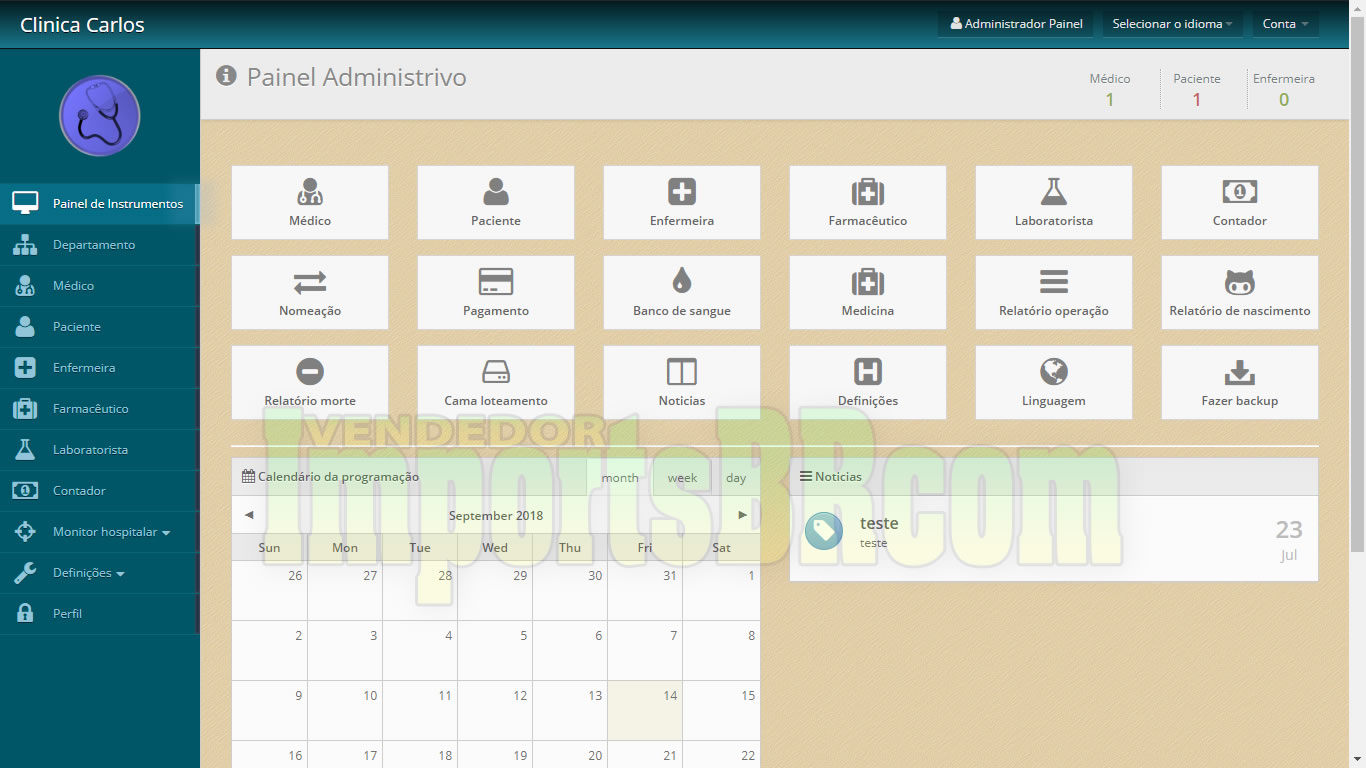The width and height of the screenshot is (1366, 768).
Task: Click the Médico counter in header
Action: (1110, 89)
